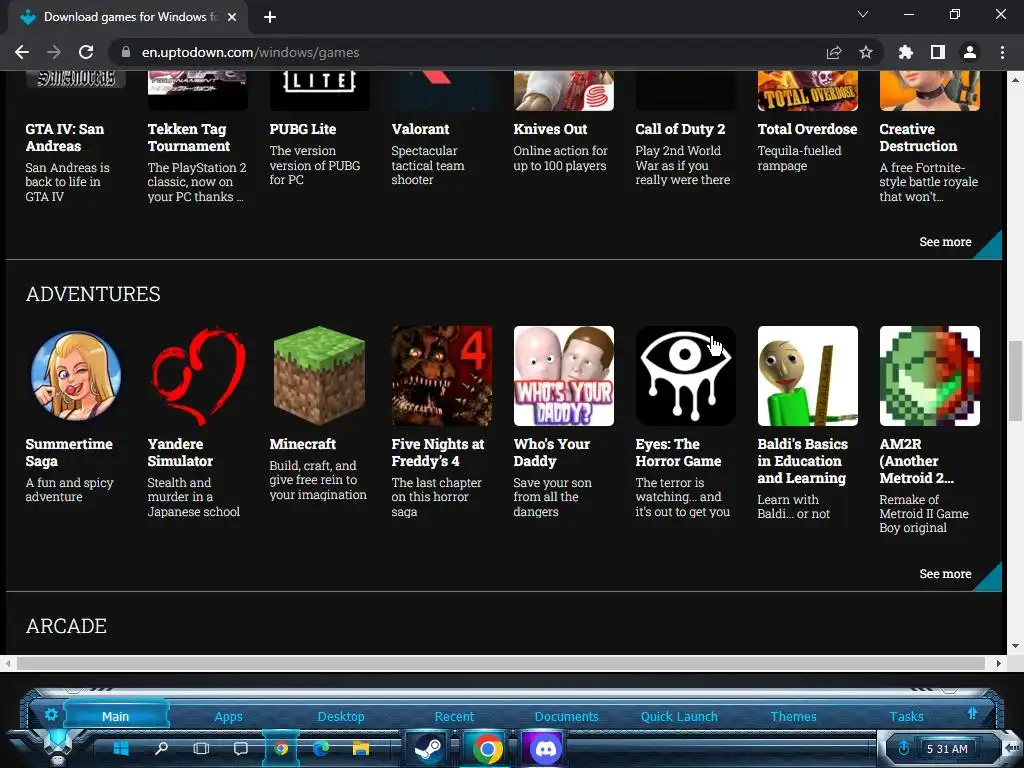Open the Minecraft title link
Image resolution: width=1024 pixels, height=768 pixels.
point(302,444)
